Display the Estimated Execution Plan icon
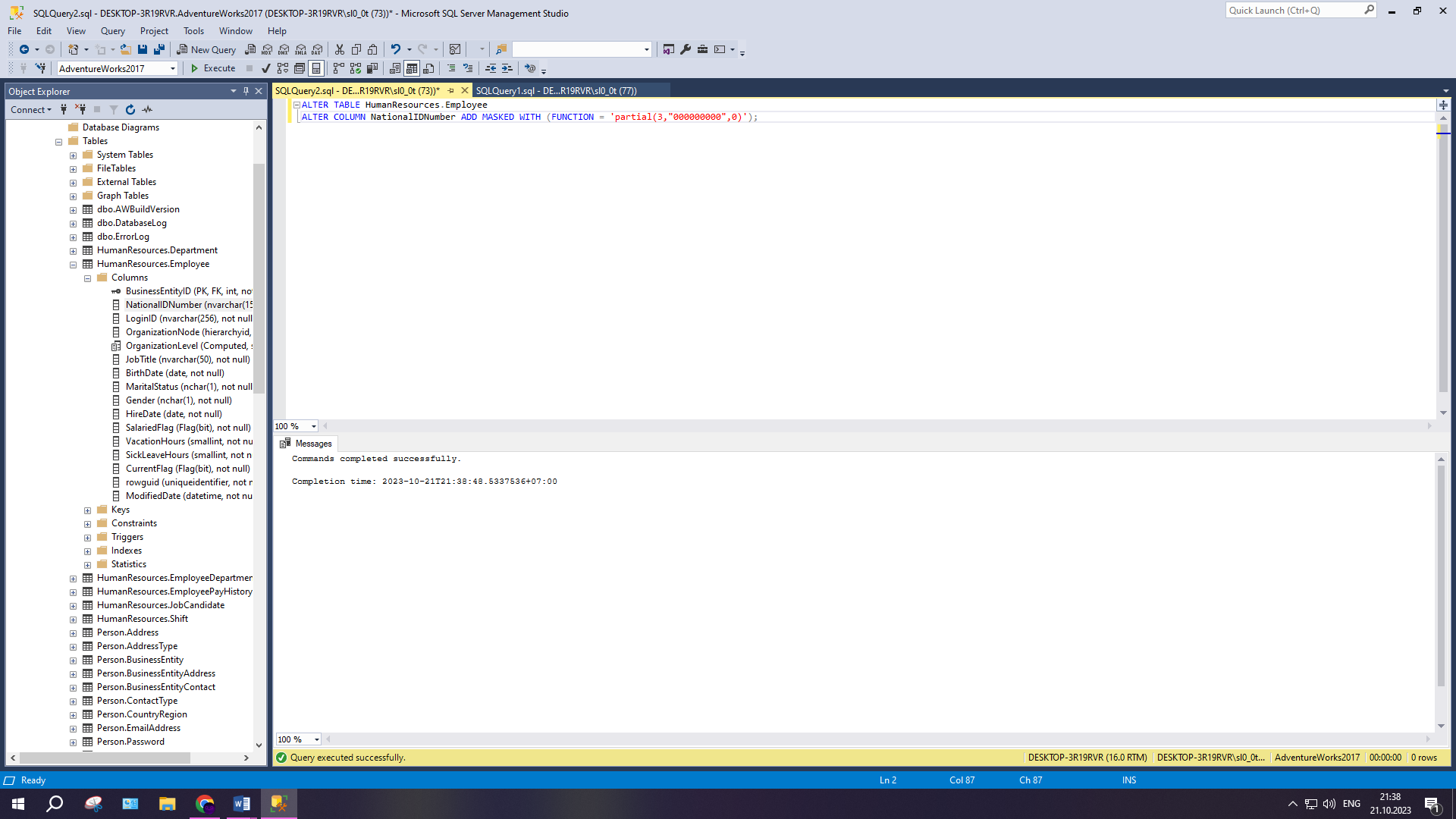 pos(283,68)
